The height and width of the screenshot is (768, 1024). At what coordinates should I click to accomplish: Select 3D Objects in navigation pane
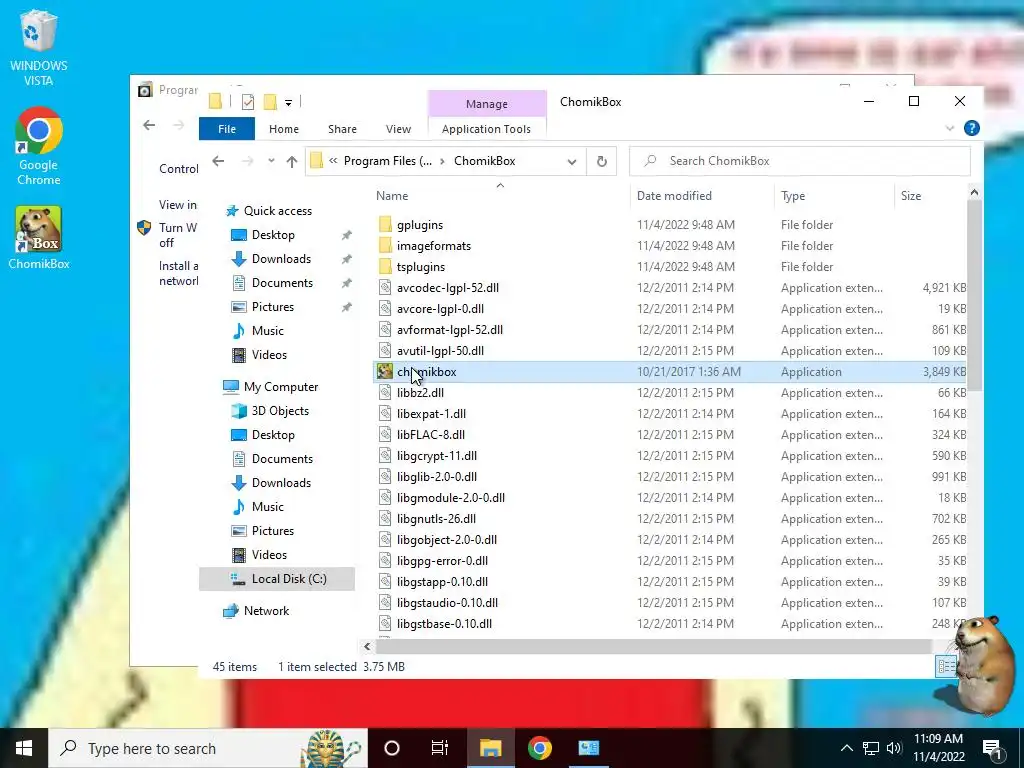280,411
